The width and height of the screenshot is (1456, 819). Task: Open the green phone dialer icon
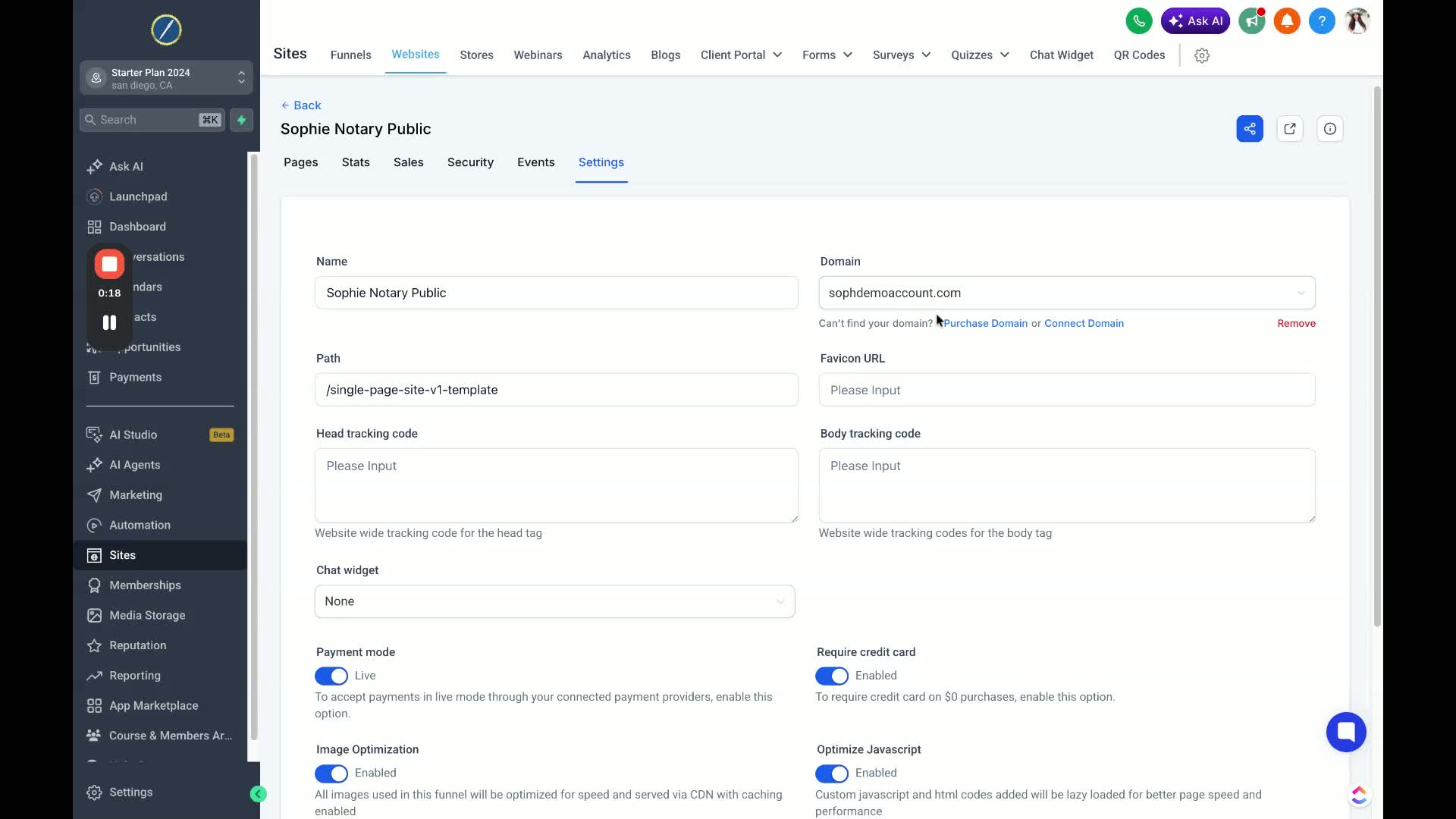pyautogui.click(x=1138, y=21)
